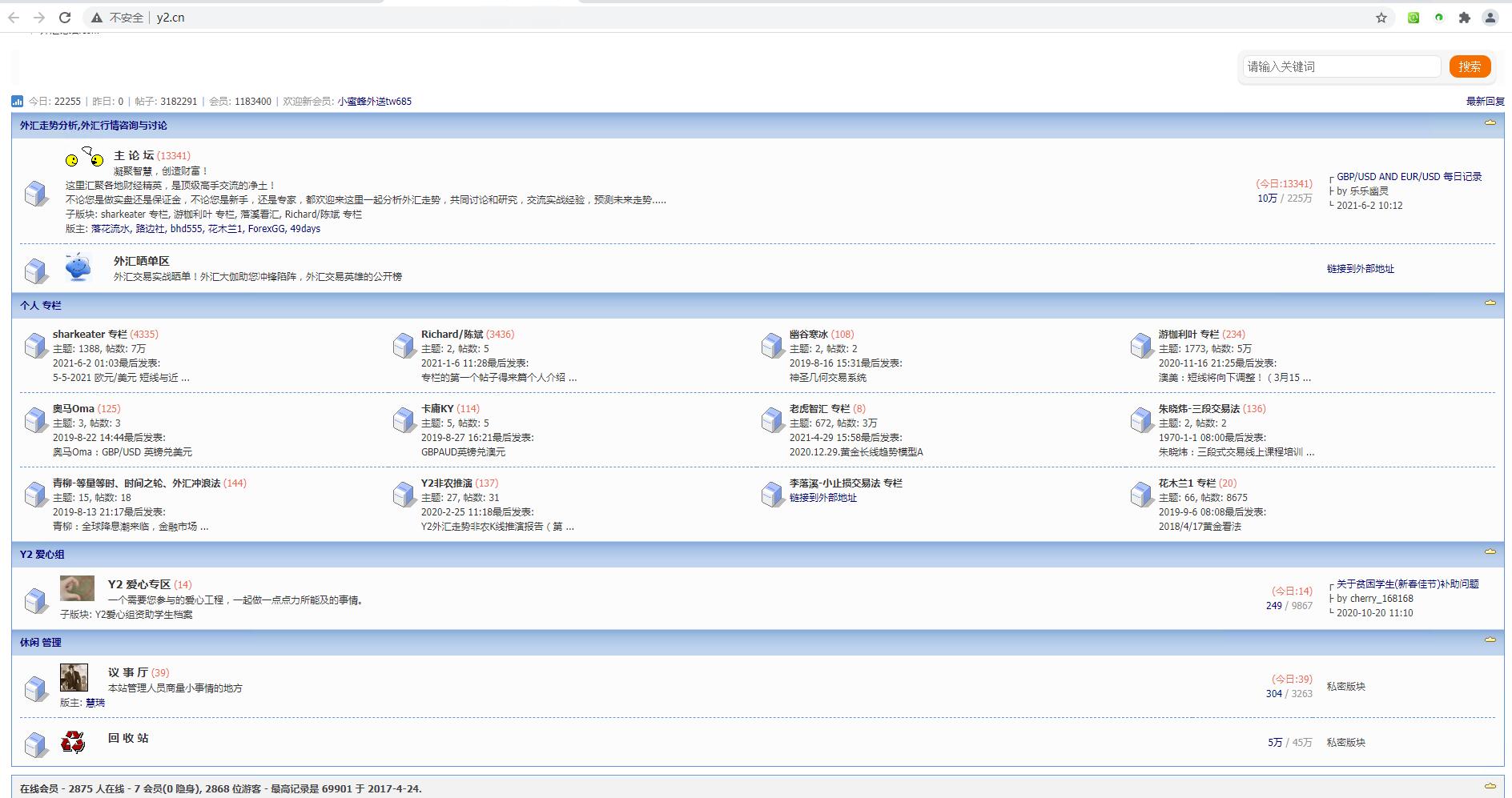This screenshot has width=1512, height=798.
Task: Focus the keyword search input field
Action: click(x=1341, y=66)
